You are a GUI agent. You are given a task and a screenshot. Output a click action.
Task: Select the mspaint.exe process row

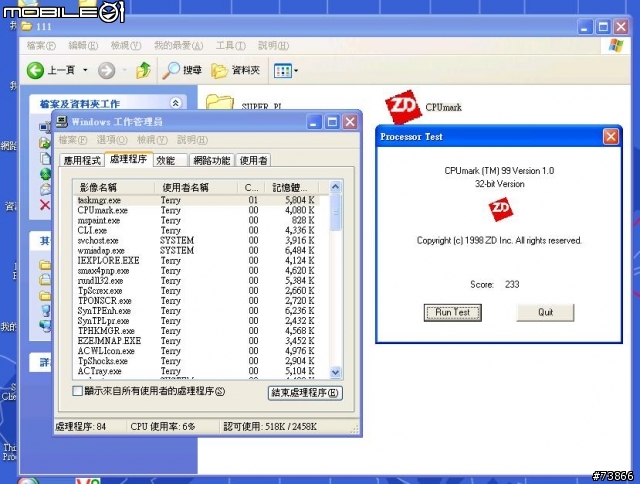point(196,220)
